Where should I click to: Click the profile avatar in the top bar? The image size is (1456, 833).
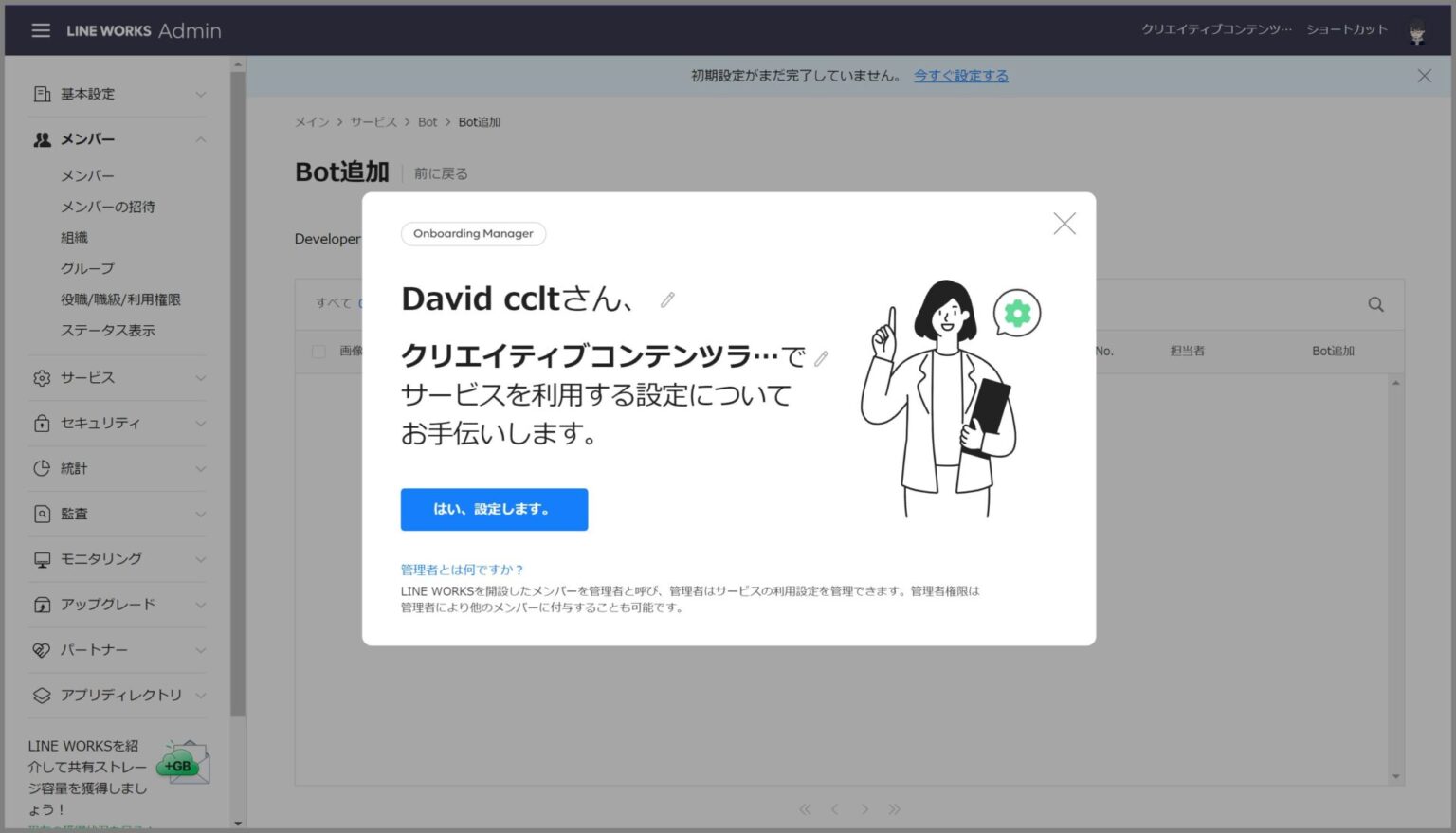(1416, 29)
